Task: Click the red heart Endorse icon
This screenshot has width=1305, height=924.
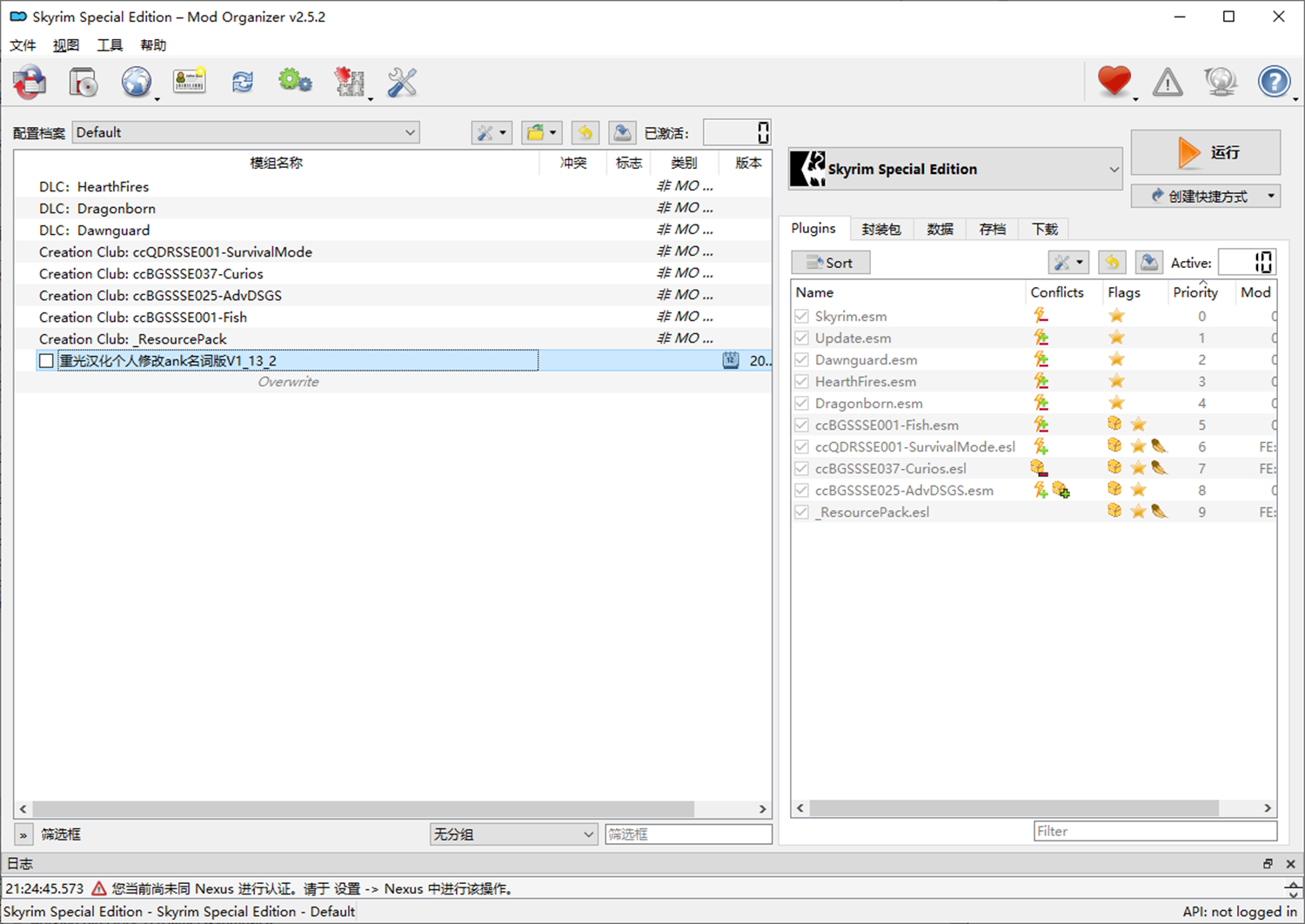Action: click(1114, 82)
